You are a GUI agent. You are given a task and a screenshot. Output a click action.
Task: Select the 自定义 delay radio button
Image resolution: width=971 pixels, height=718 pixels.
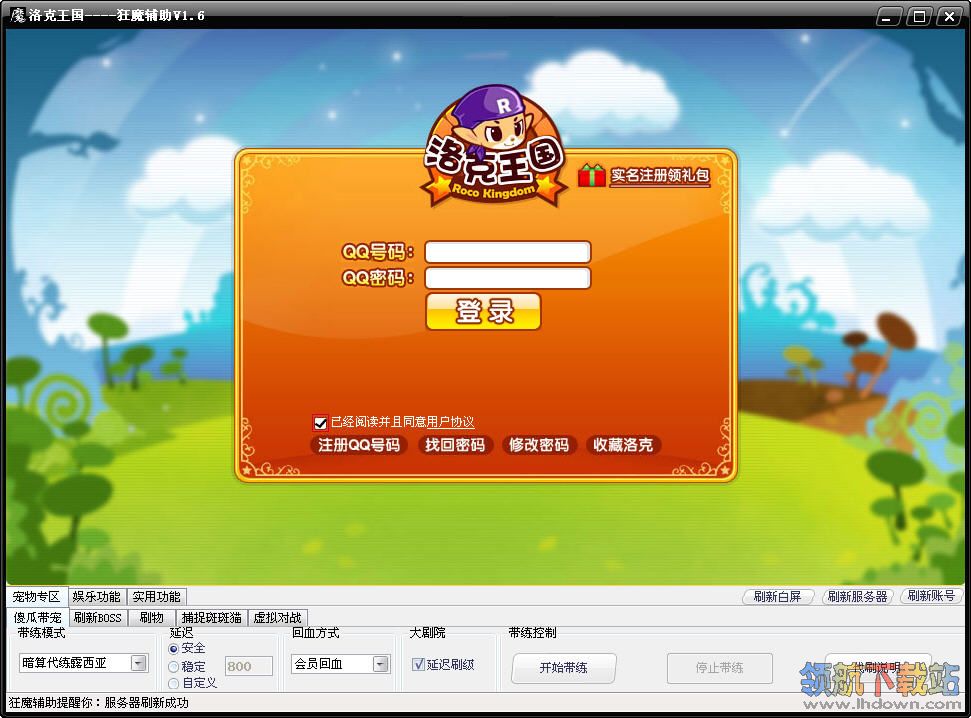pyautogui.click(x=173, y=683)
